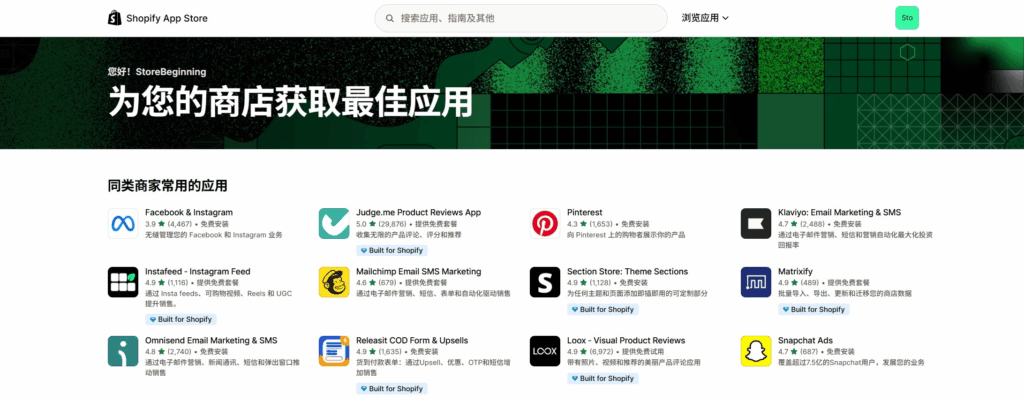
Task: Click the Mailchimp monkey icon
Action: click(334, 282)
